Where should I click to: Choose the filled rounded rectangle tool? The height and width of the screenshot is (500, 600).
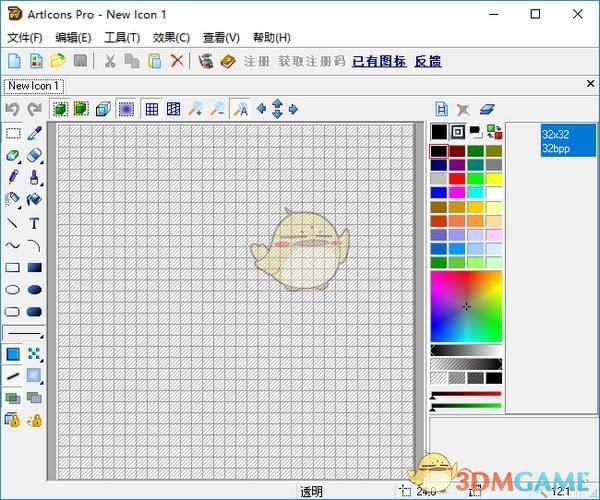tap(34, 312)
